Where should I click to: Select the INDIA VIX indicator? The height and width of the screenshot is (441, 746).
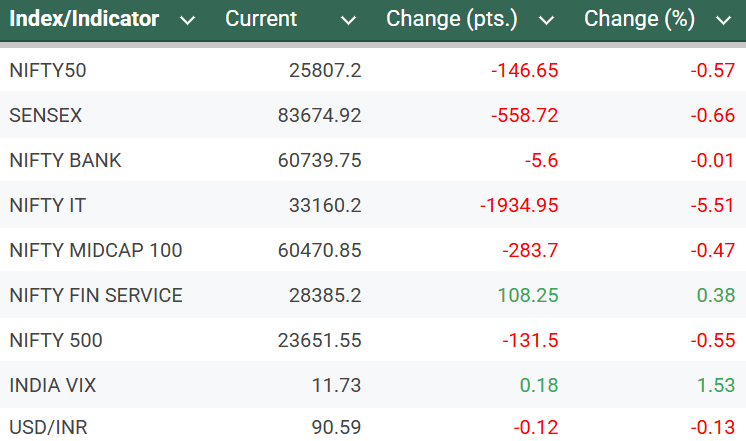tap(53, 385)
